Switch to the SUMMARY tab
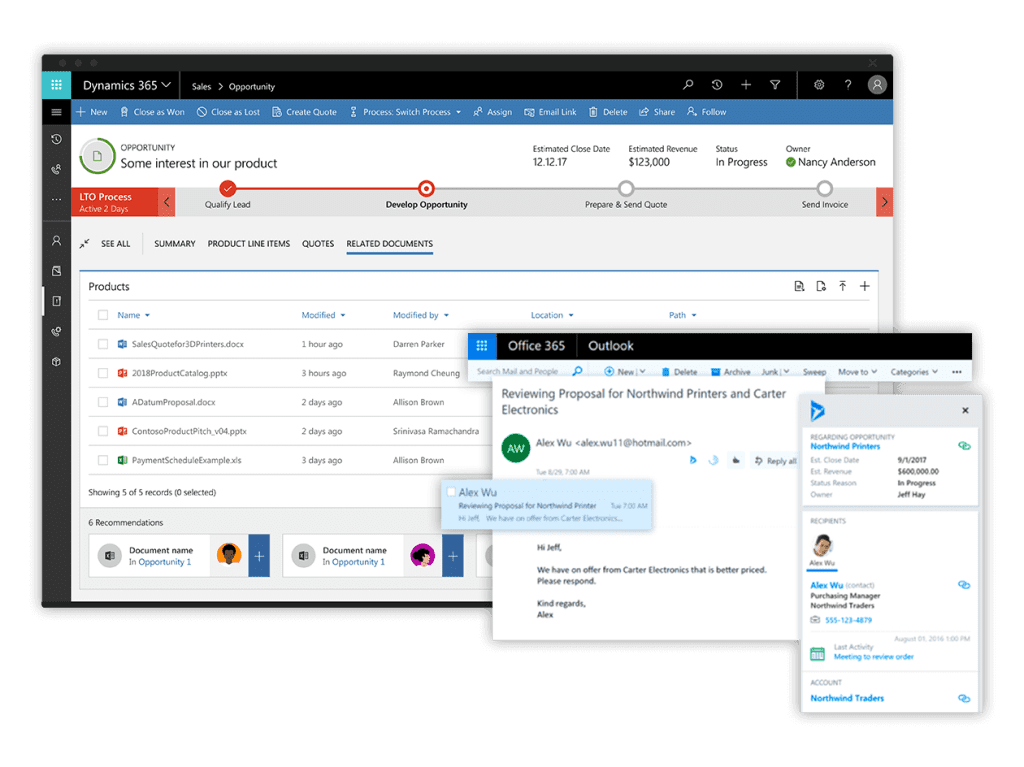This screenshot has height=767, width=1024. point(174,244)
